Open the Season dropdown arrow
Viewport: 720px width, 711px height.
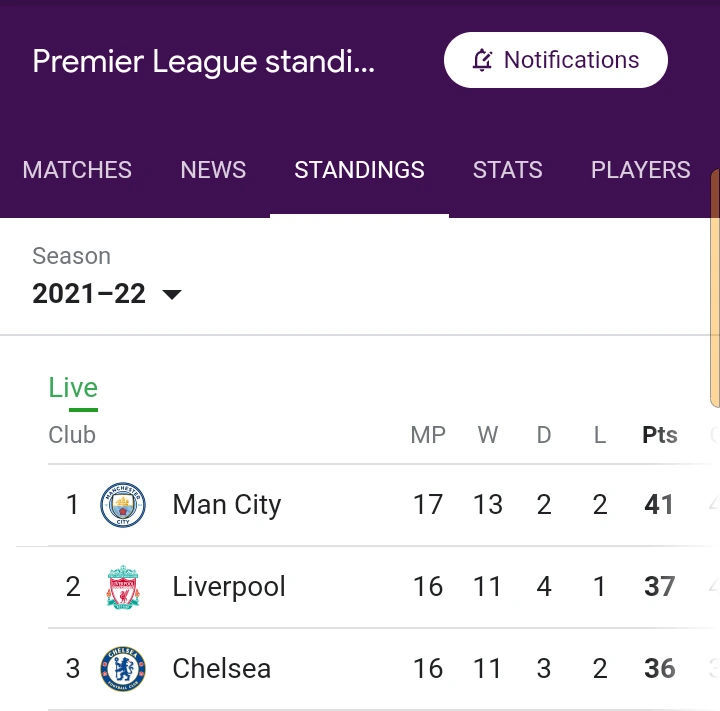click(x=172, y=294)
